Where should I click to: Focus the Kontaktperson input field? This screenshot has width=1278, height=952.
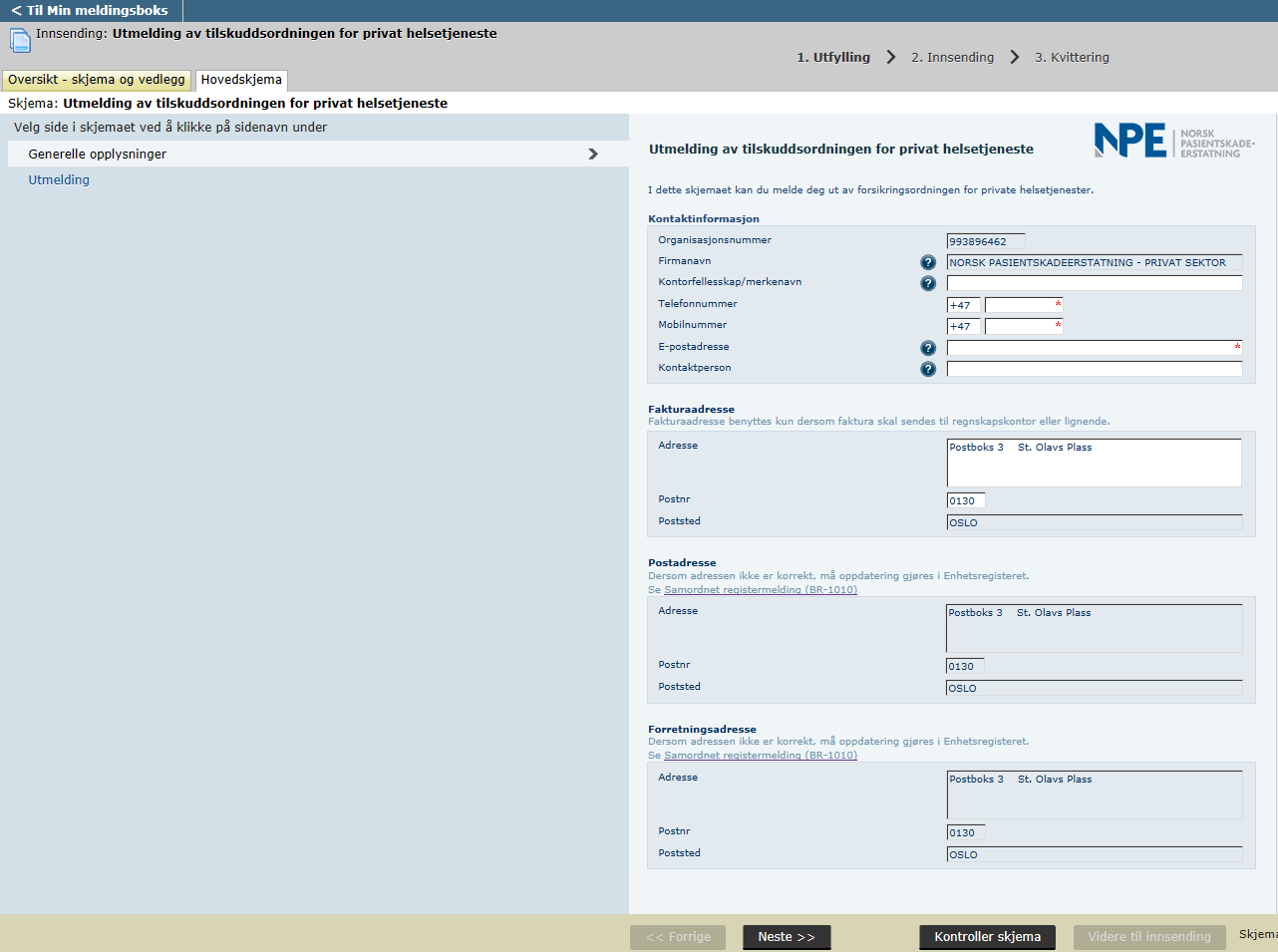point(1095,369)
